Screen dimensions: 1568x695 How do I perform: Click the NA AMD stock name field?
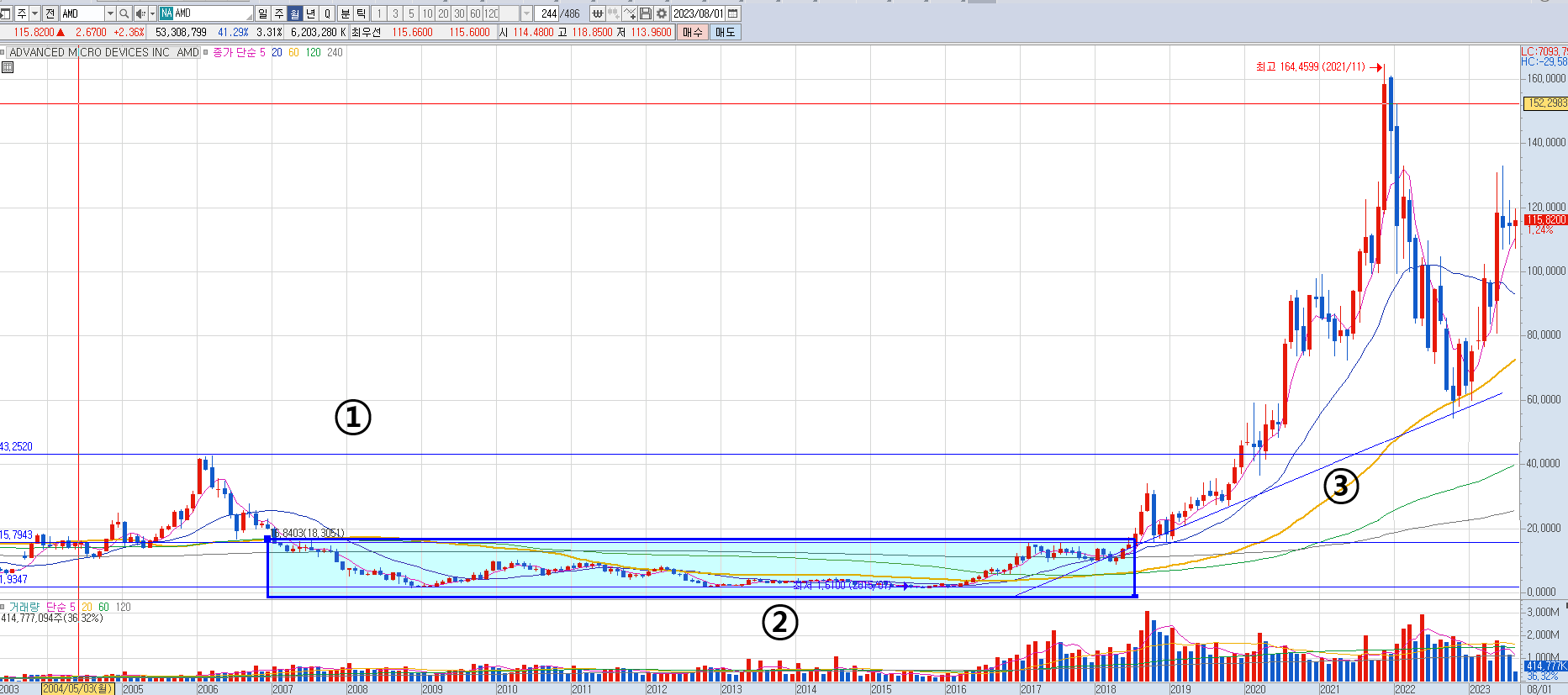[206, 13]
